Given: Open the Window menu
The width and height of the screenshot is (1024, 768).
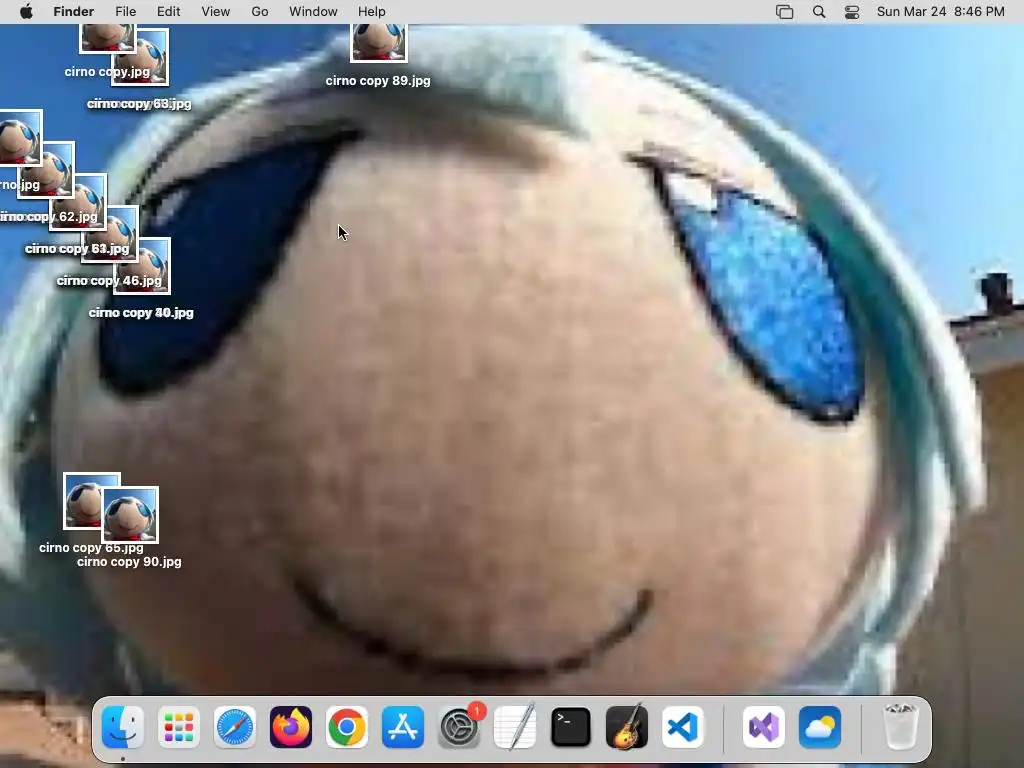Looking at the screenshot, I should coord(313,12).
